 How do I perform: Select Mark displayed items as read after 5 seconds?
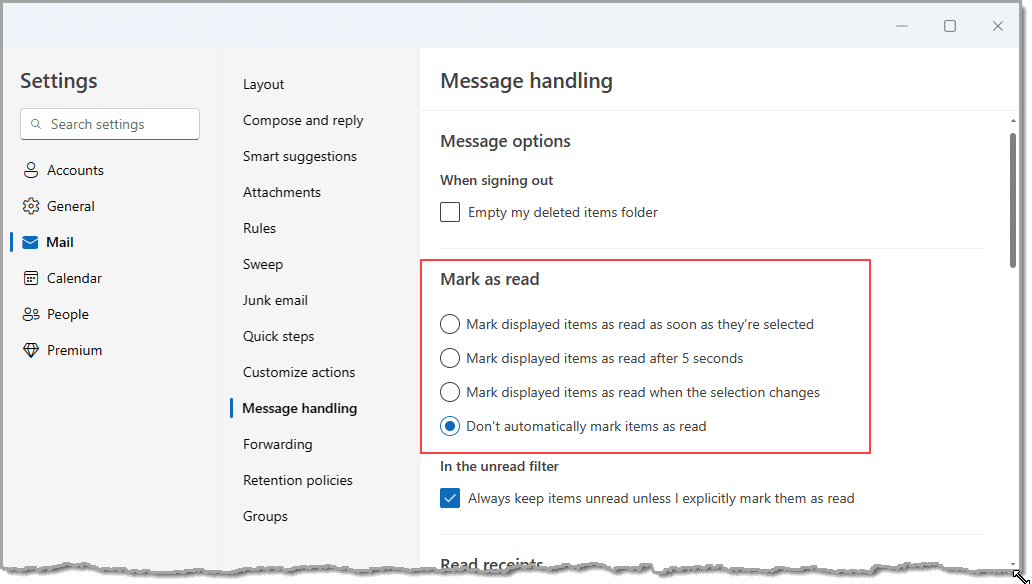(x=449, y=358)
